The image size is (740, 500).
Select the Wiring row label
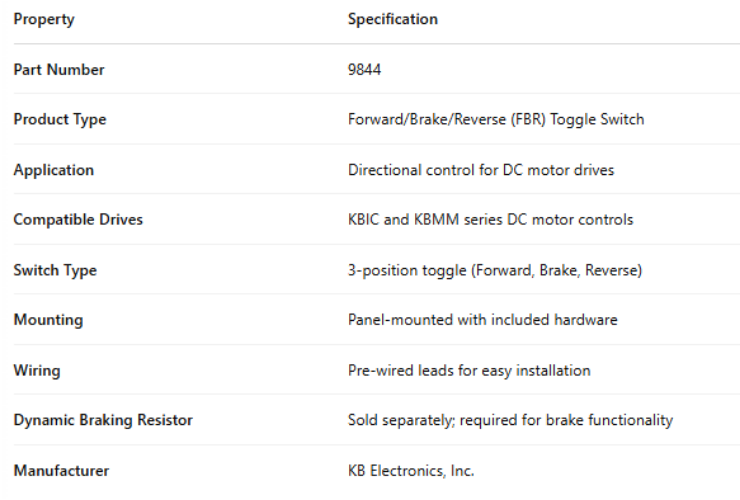point(37,370)
